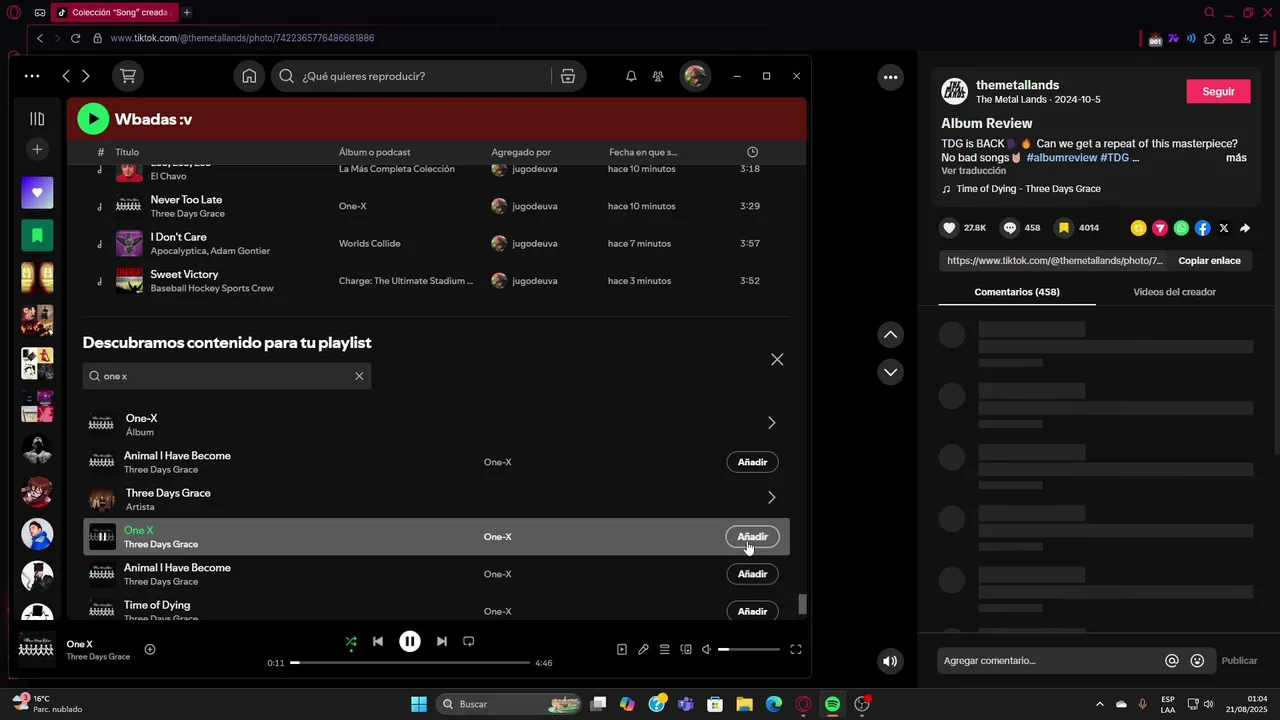Close the discover content section

coord(777,359)
